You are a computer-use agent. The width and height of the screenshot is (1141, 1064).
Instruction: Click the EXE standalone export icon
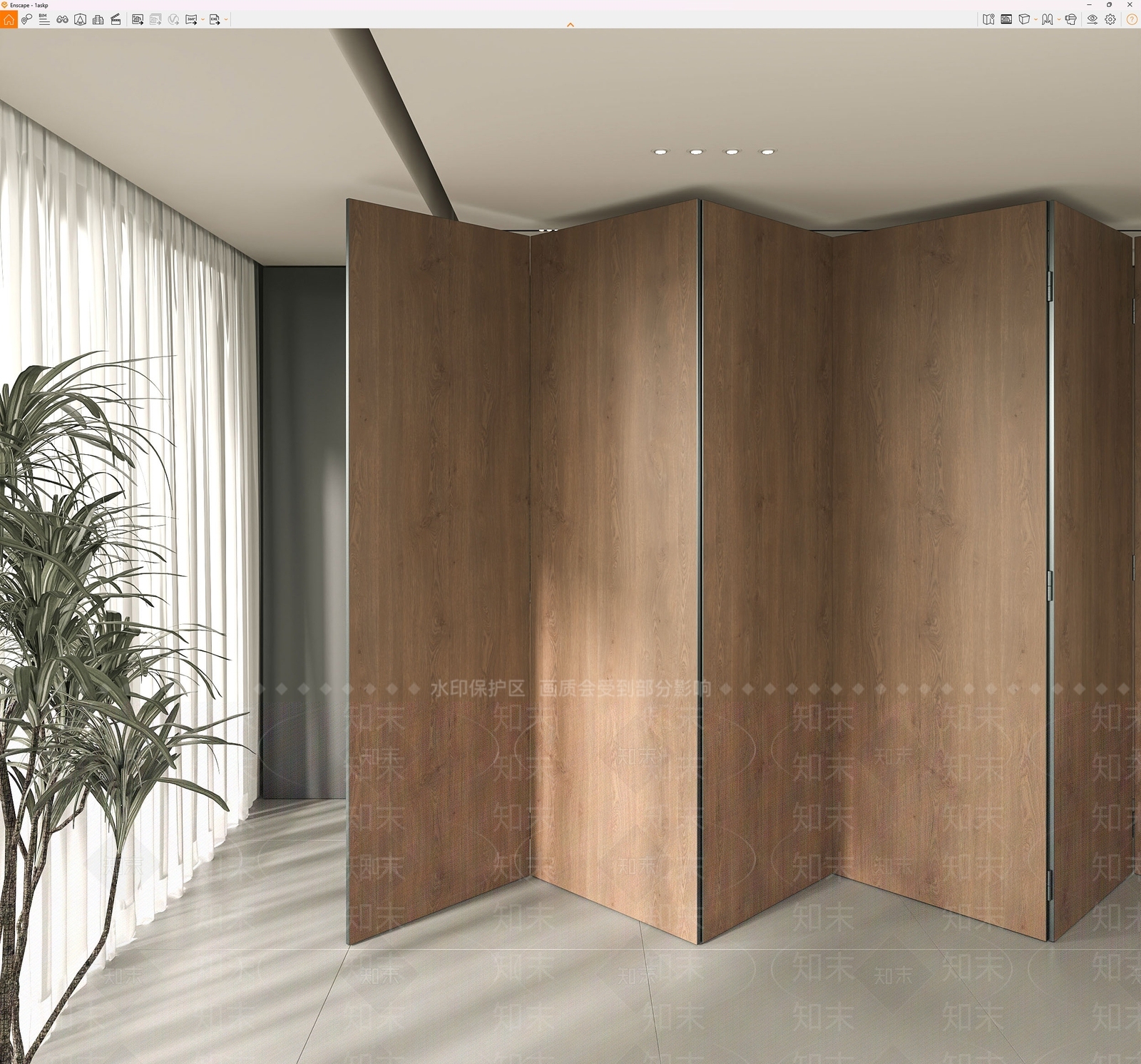(214, 19)
